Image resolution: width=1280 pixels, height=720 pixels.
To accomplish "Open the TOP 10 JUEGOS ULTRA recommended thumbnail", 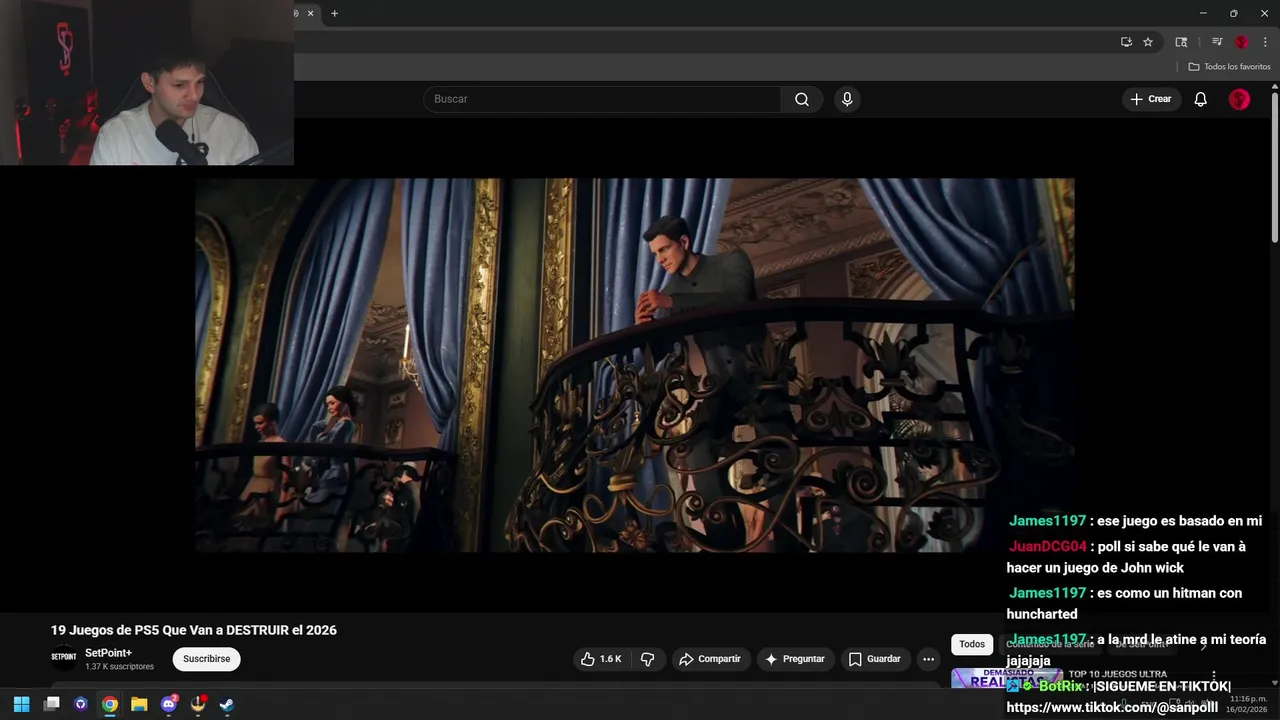I will (x=1006, y=679).
